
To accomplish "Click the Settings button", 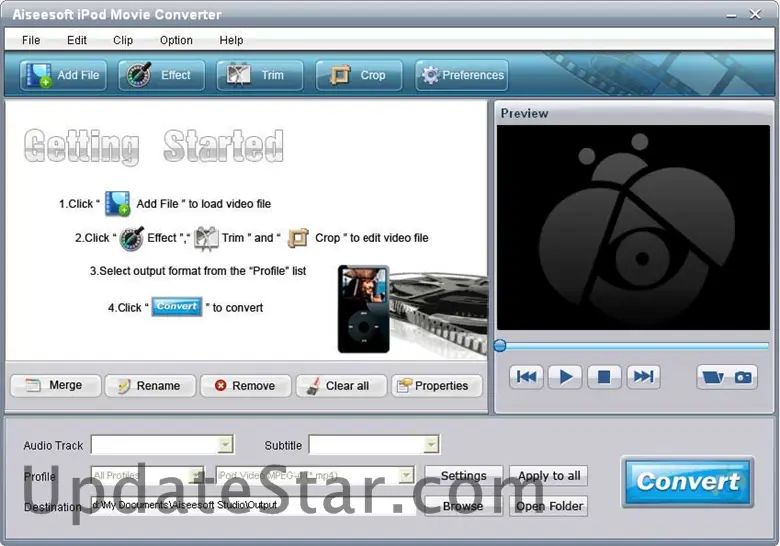I will (464, 476).
